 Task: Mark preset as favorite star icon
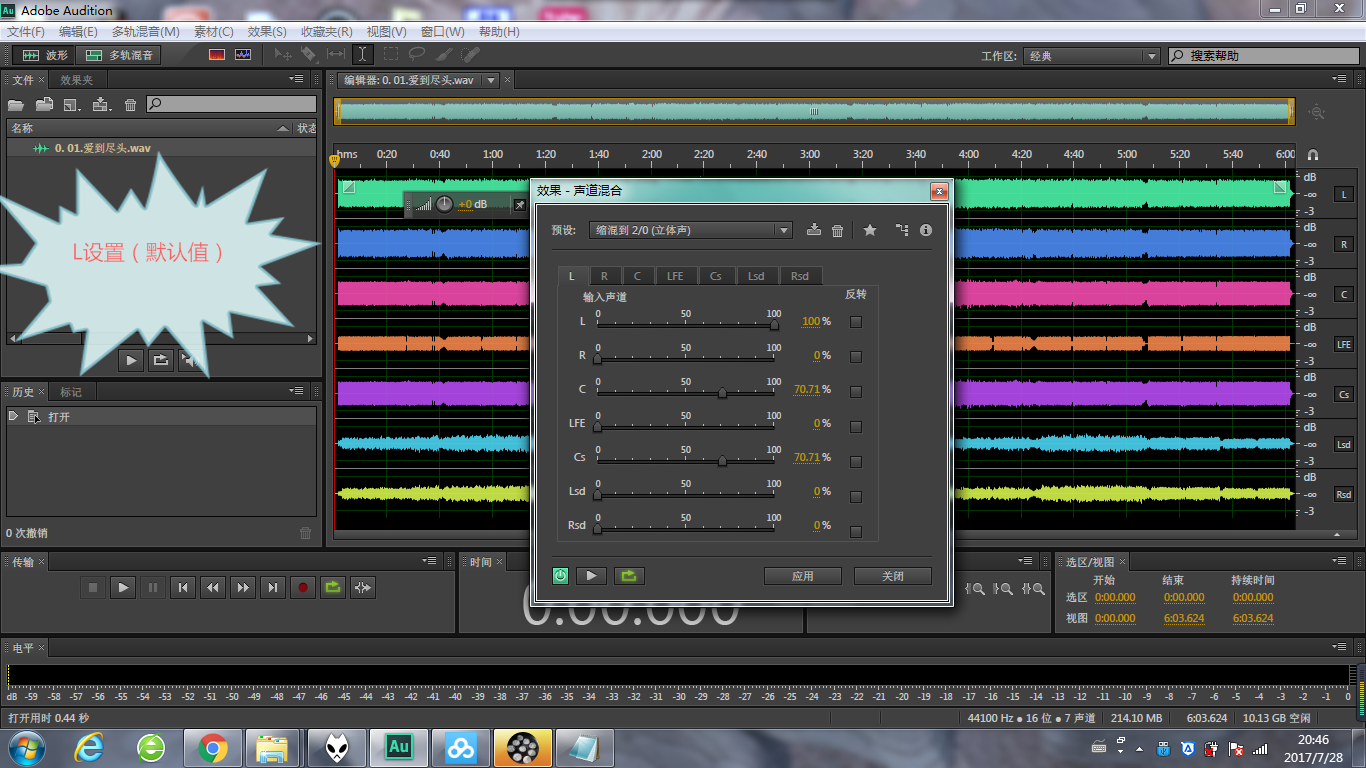click(870, 230)
